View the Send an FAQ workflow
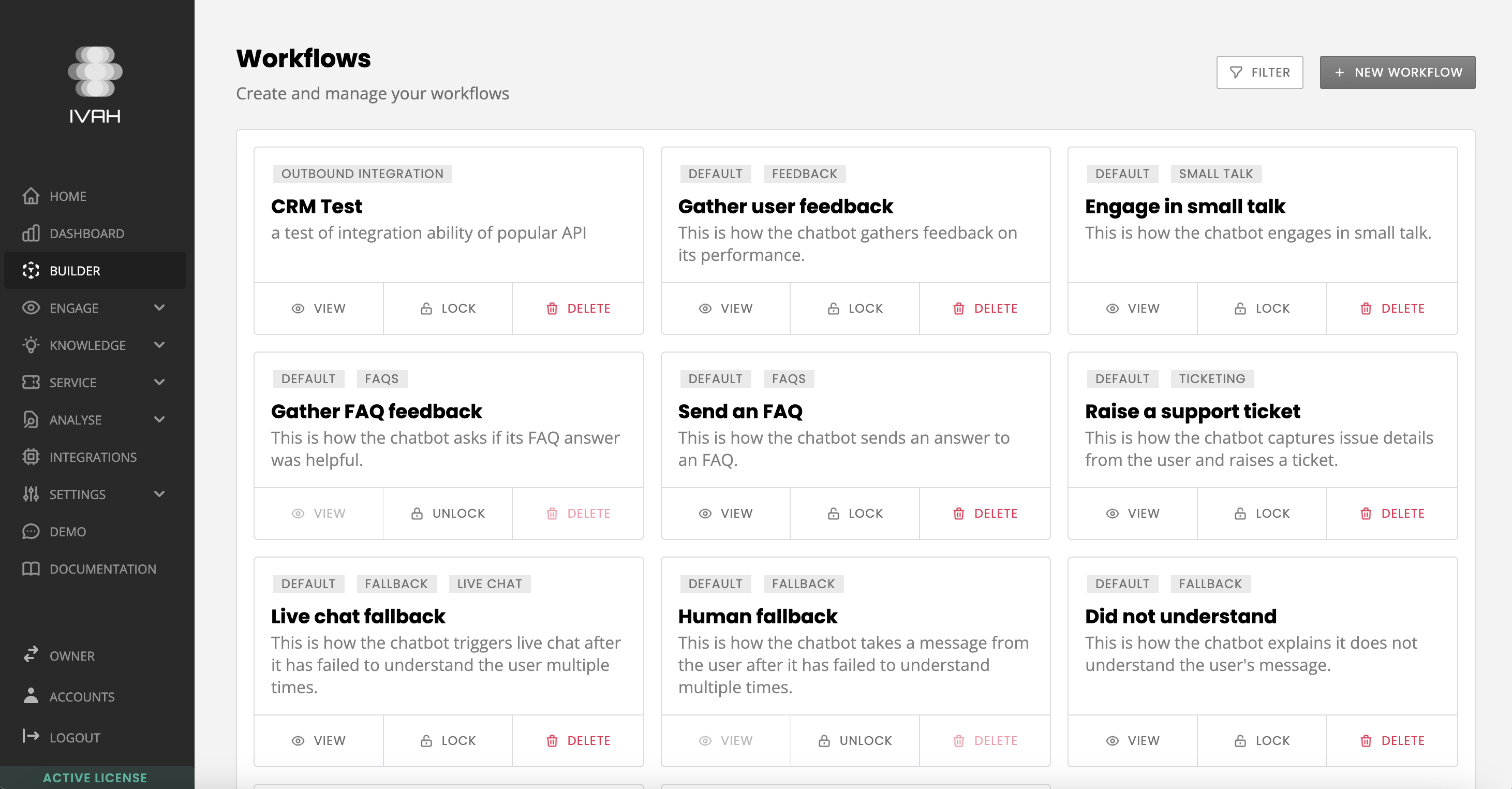The image size is (1512, 789). click(x=725, y=514)
